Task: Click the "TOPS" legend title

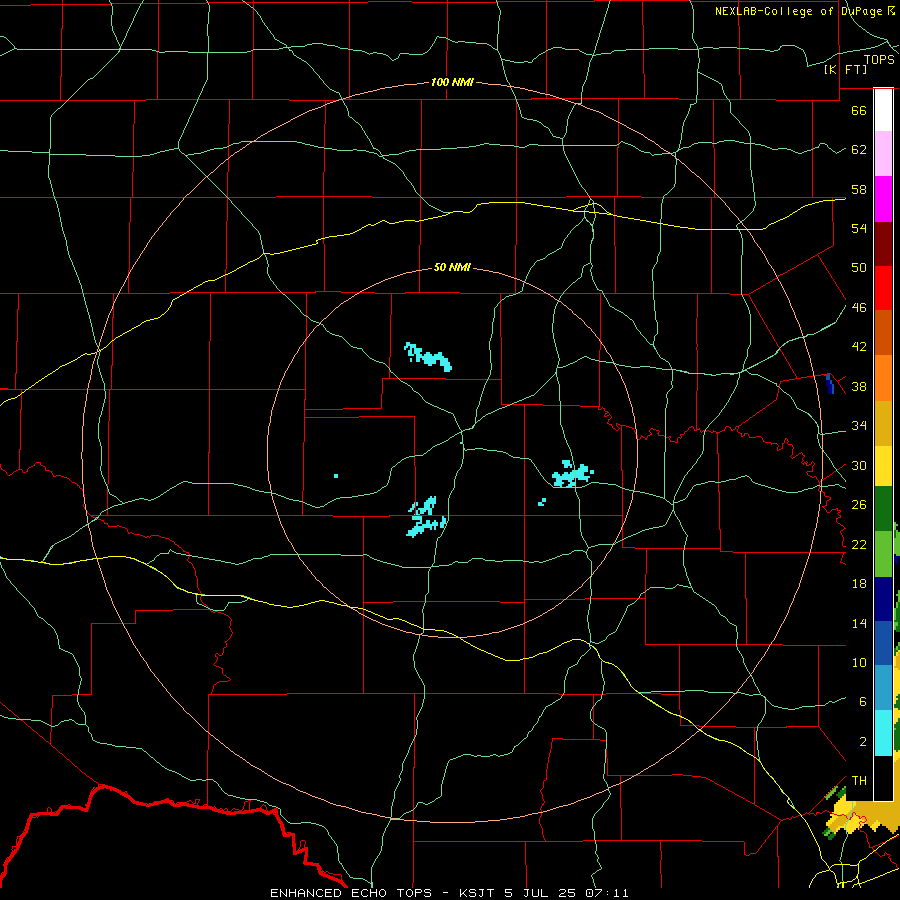Action: [878, 59]
